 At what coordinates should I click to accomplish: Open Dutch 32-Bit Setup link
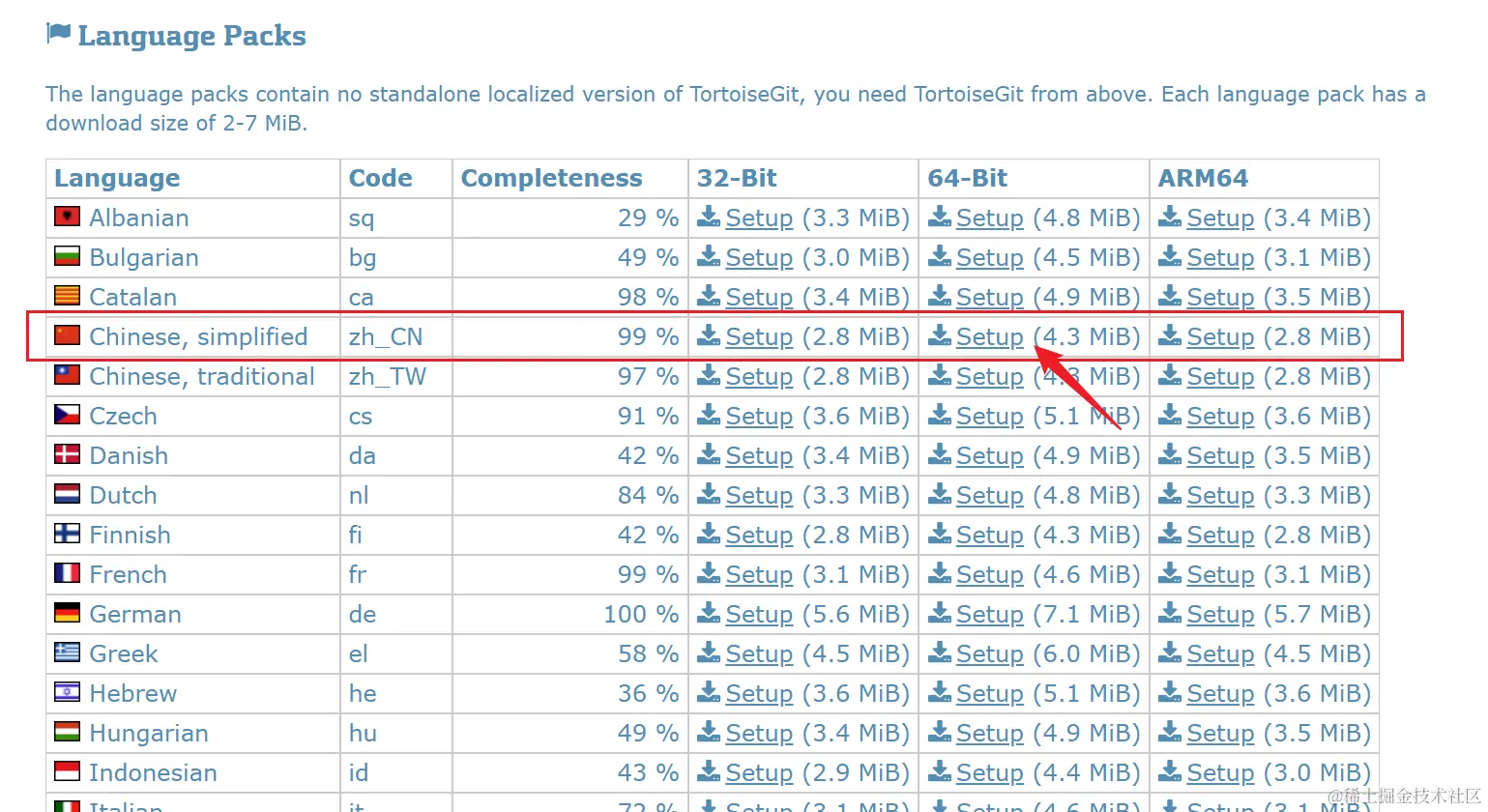pos(759,495)
